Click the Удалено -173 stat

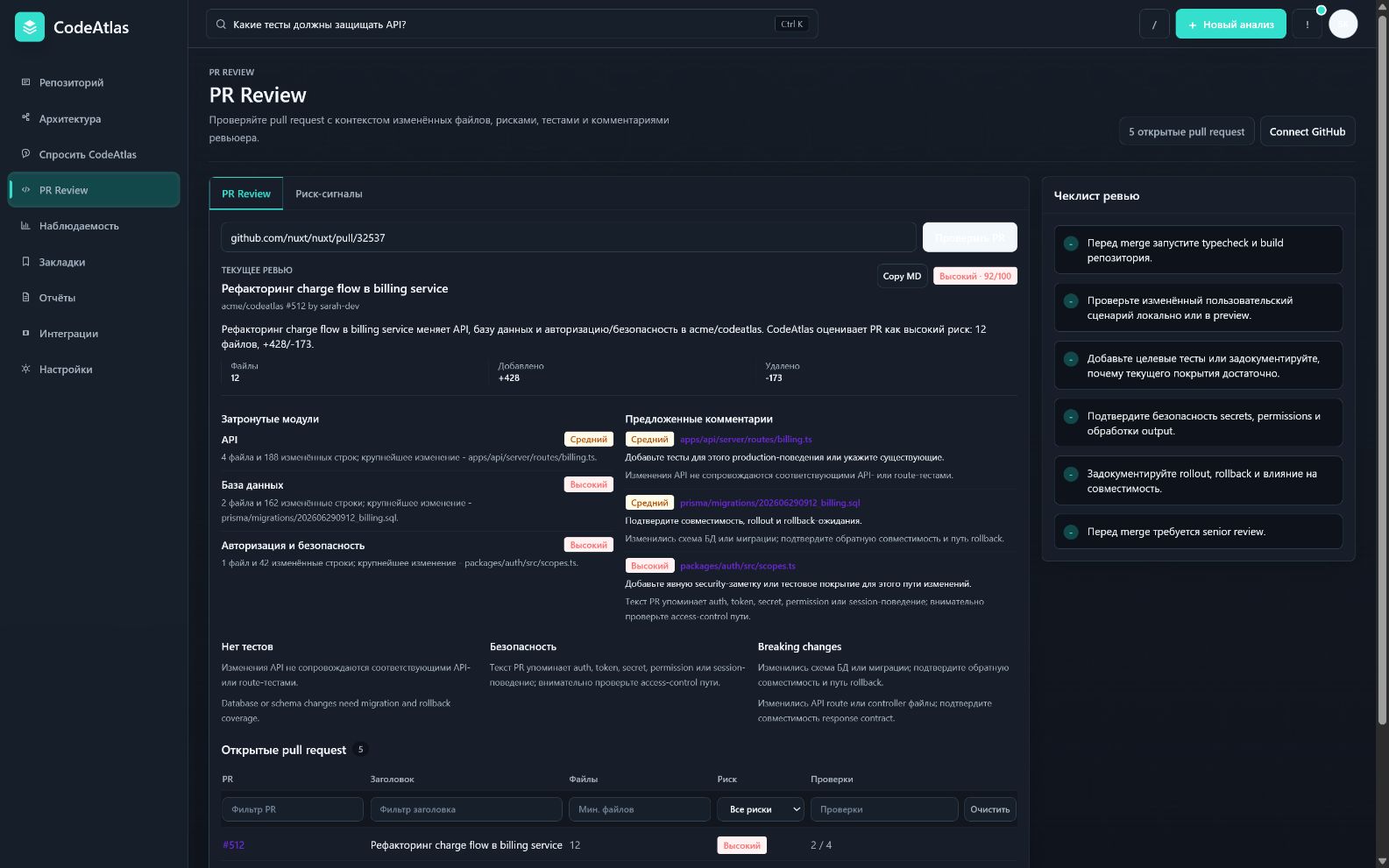[x=783, y=372]
